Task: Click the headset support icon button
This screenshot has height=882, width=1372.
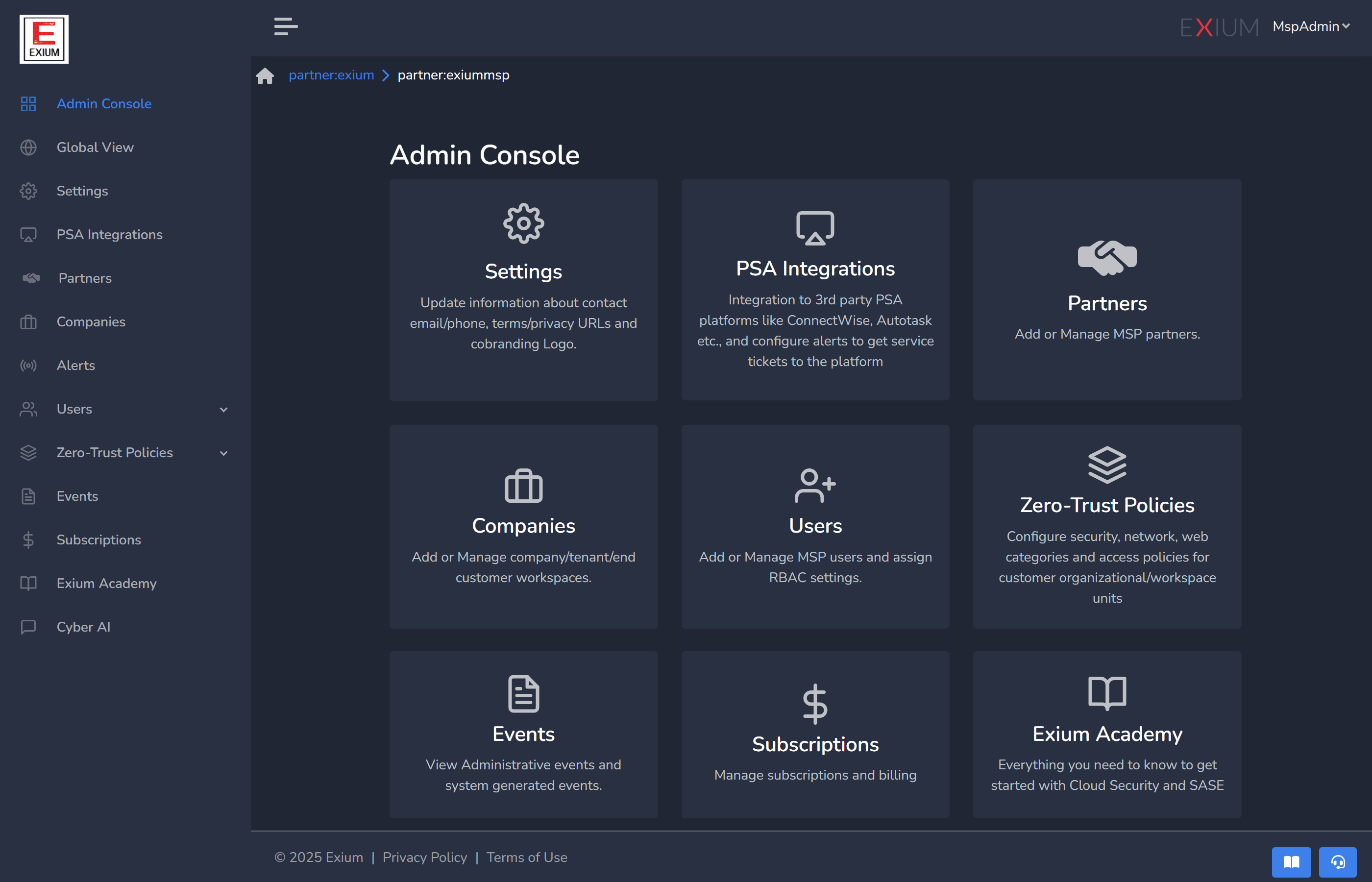Action: pos(1338,862)
